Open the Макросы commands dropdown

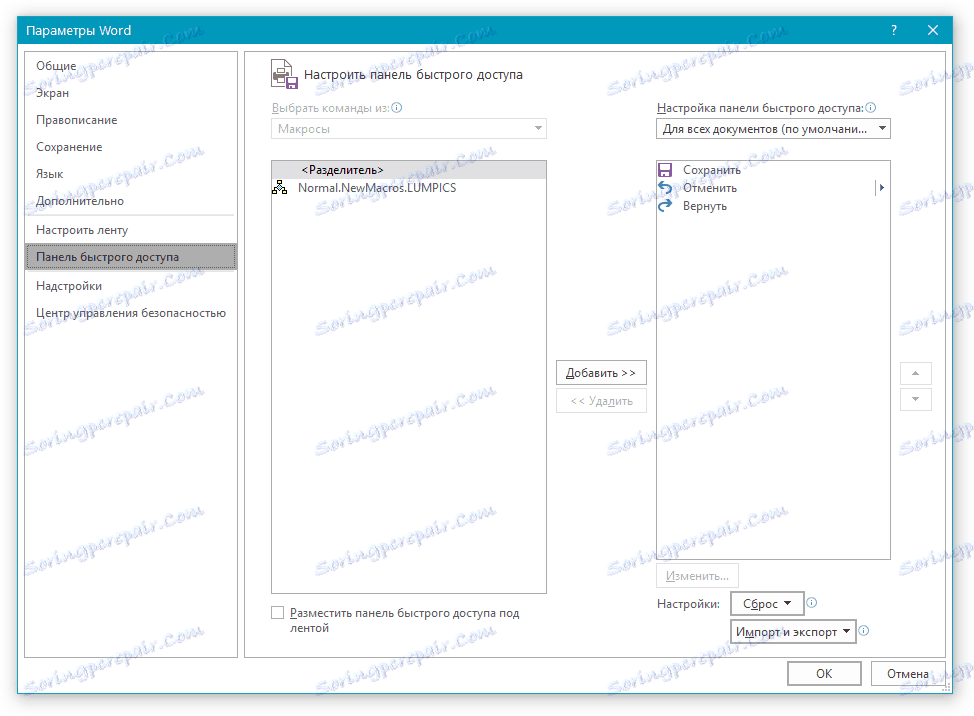click(x=409, y=129)
